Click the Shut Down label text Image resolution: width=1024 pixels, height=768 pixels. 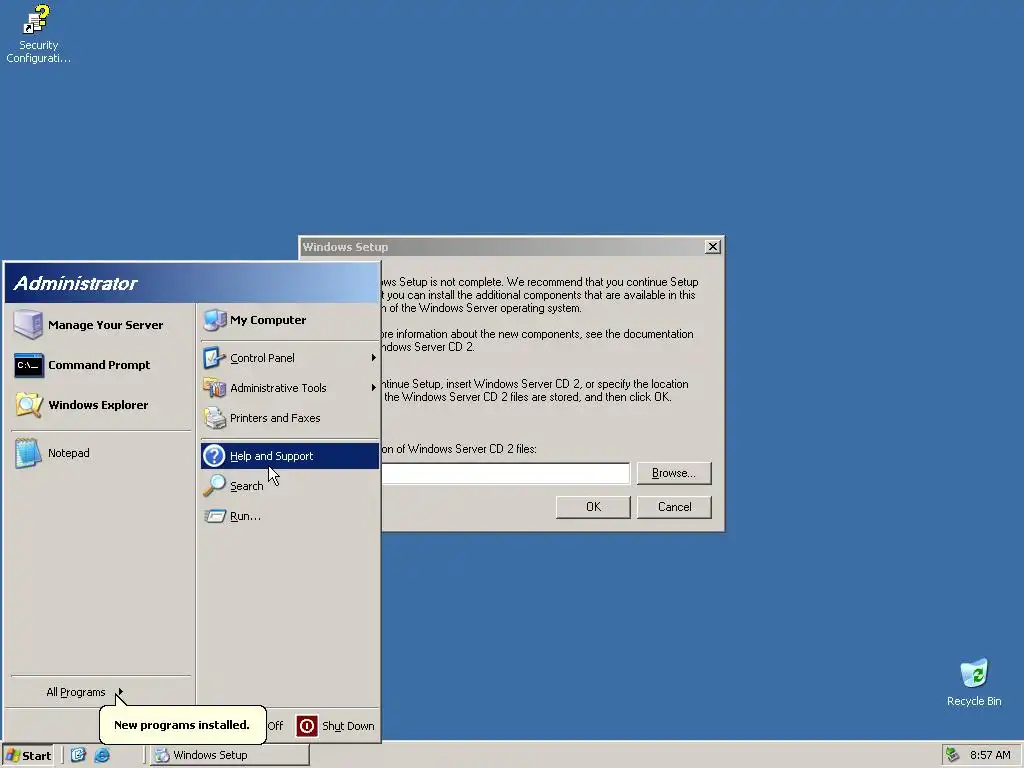pyautogui.click(x=348, y=726)
